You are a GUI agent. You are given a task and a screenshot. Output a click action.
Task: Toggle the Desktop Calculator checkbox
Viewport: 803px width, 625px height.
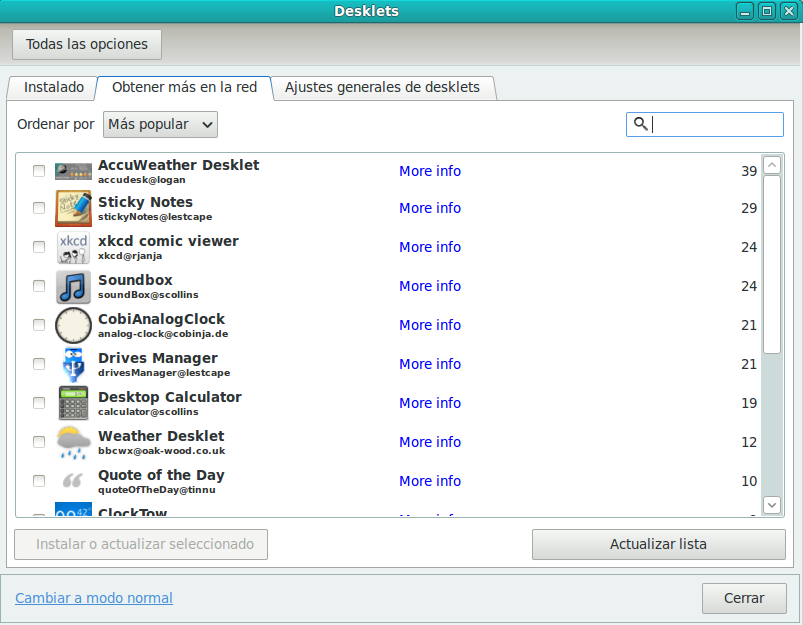click(39, 403)
